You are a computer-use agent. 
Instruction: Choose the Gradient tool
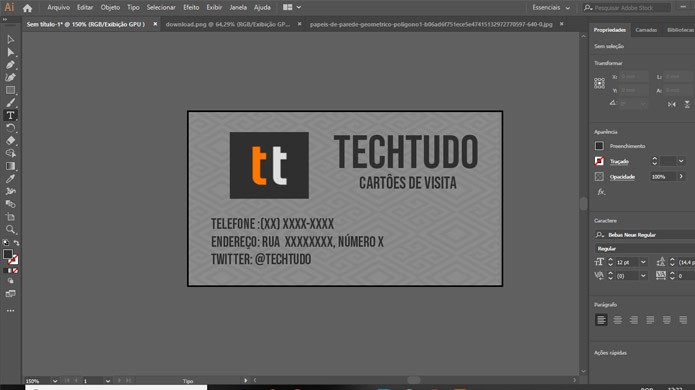10,166
